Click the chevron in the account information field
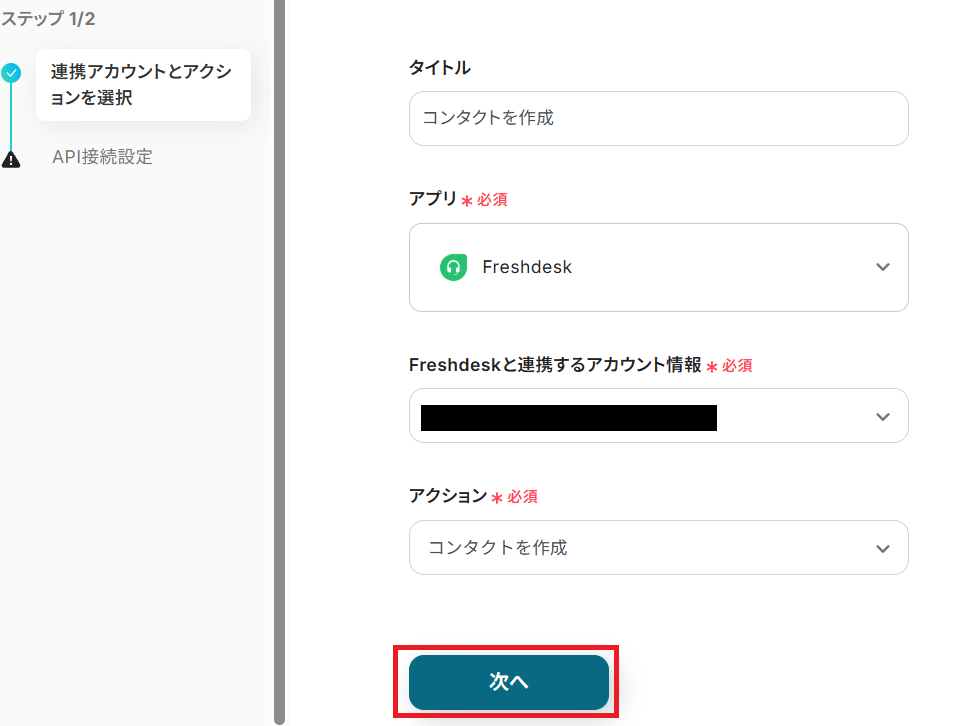The width and height of the screenshot is (967, 726). pos(882,416)
